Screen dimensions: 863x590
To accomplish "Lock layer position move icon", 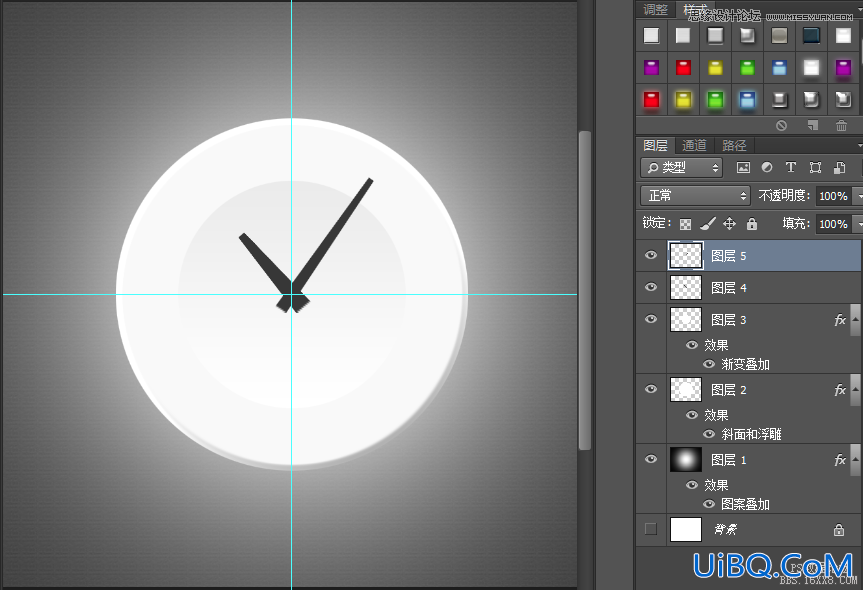I will pos(729,223).
